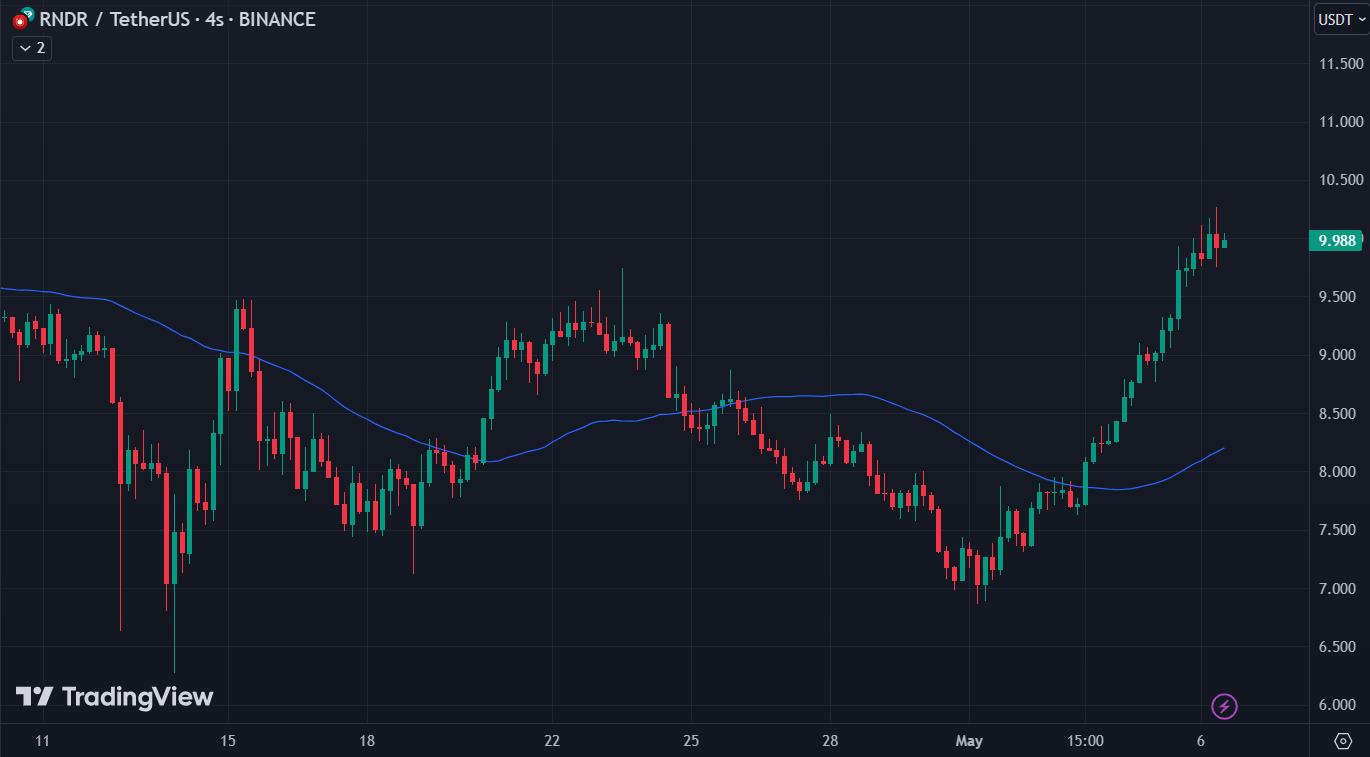Image resolution: width=1370 pixels, height=757 pixels.
Task: Click the green 9.988 current price label
Action: 1337,240
